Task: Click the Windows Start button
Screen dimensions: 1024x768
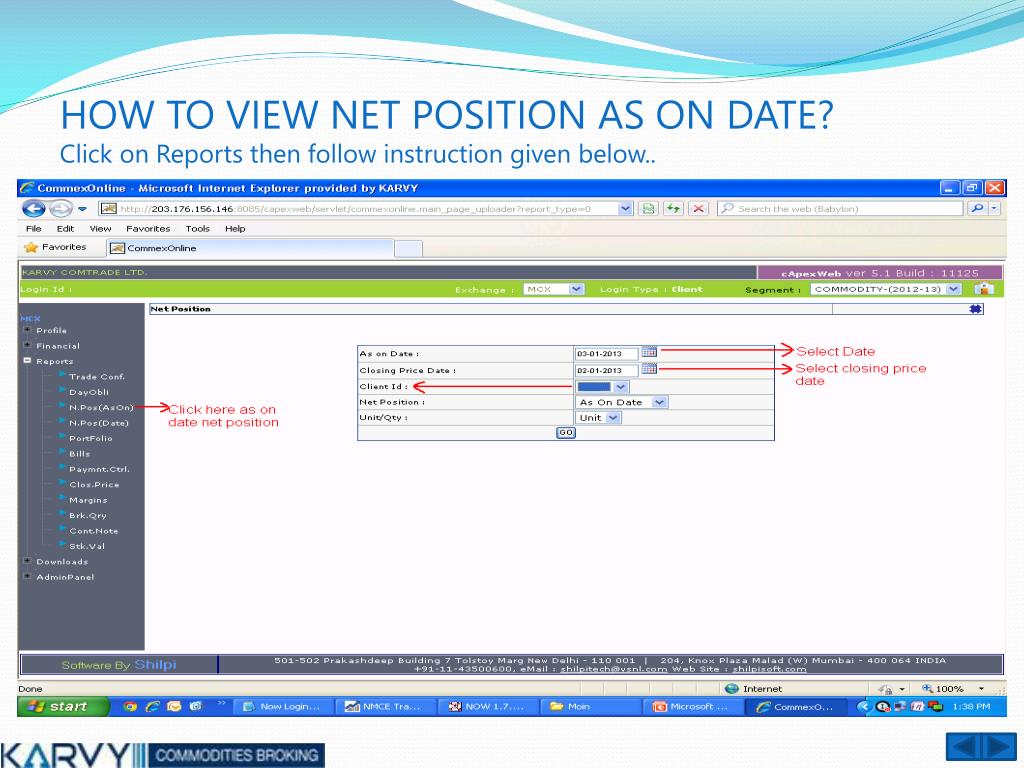Action: (62, 706)
